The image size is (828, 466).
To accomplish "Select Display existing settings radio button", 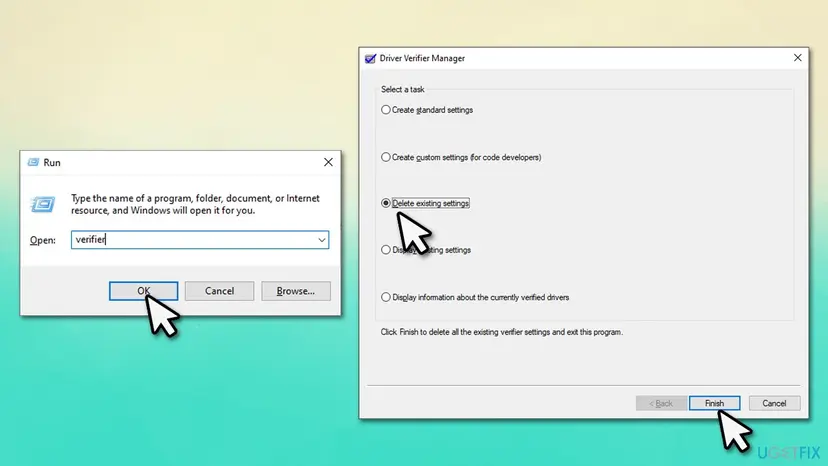I will tap(385, 250).
